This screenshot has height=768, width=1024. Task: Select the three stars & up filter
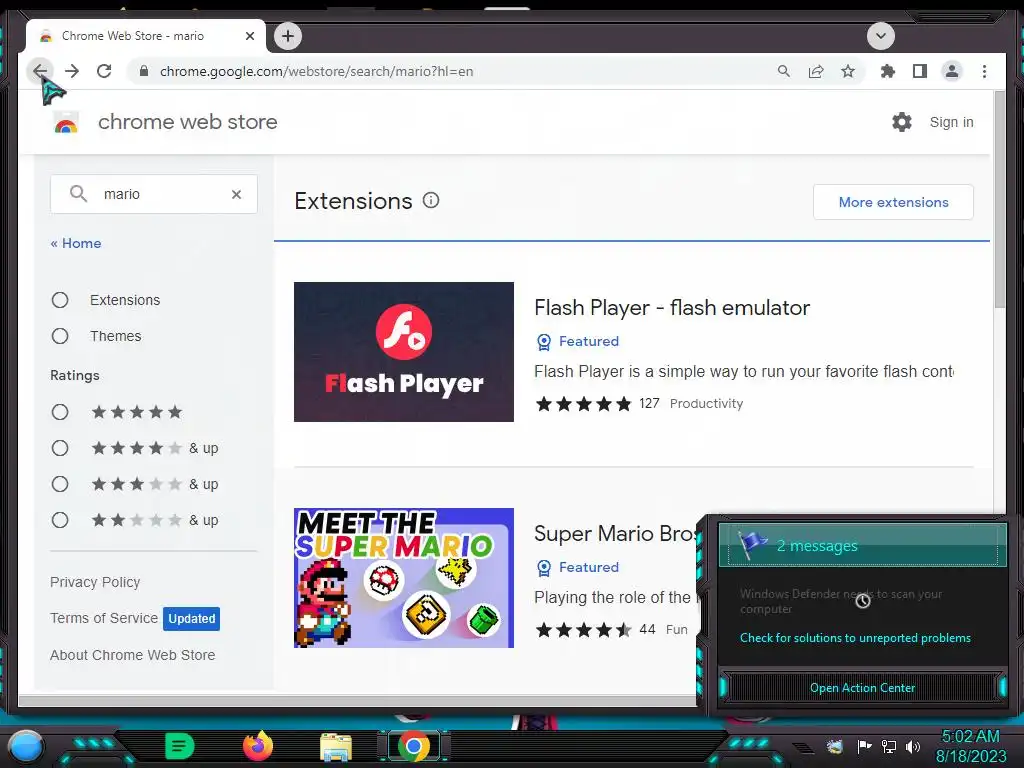click(x=60, y=484)
